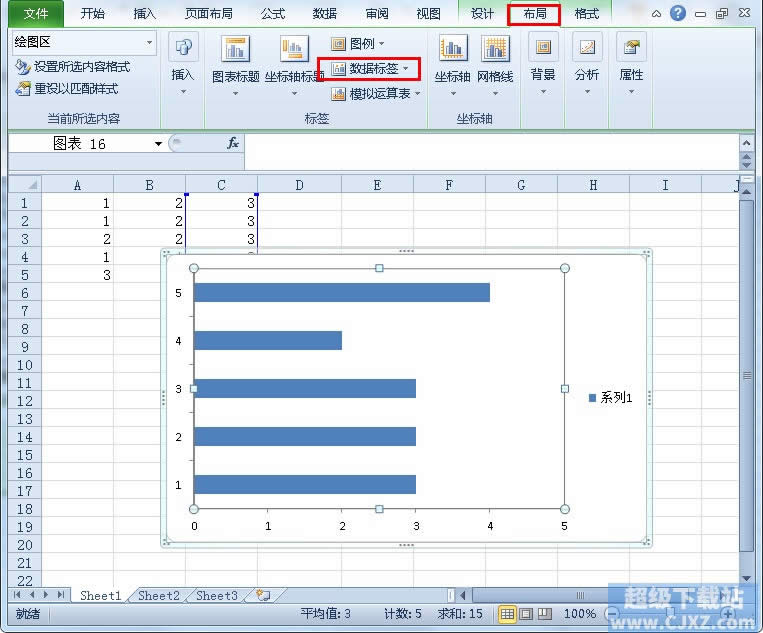Switch to Normal view in status bar
Image resolution: width=763 pixels, height=633 pixels.
[507, 613]
